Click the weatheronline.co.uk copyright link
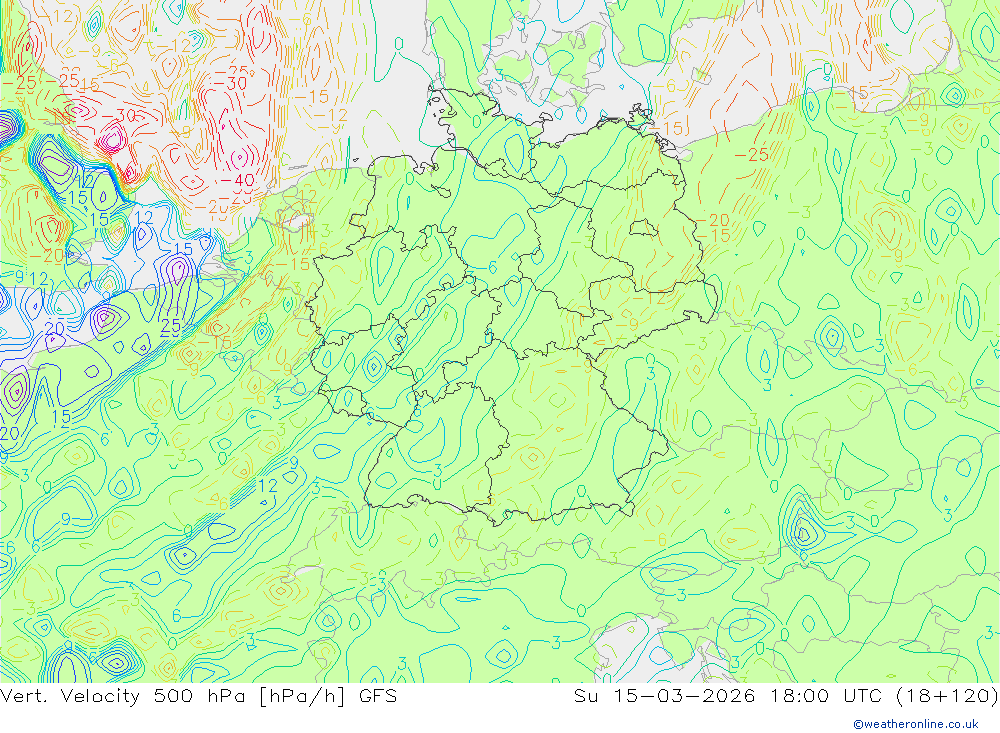Image resolution: width=1000 pixels, height=733 pixels. (x=916, y=724)
